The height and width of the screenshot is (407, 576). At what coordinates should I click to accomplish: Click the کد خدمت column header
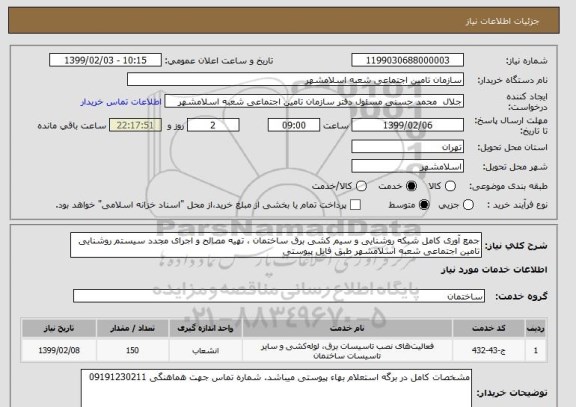(x=489, y=328)
